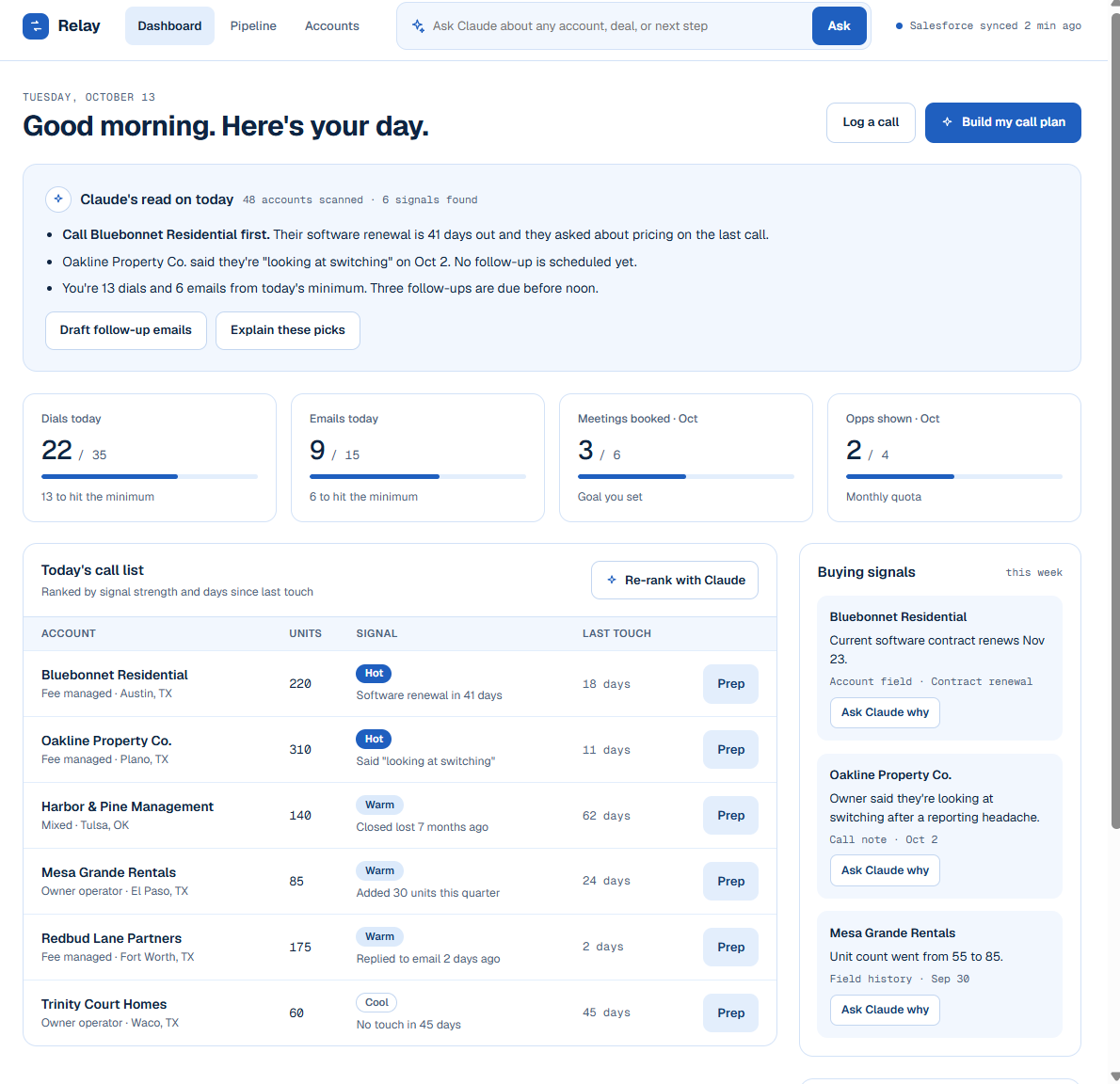Click '48 accounts scanned · 6 signals found' text
The image size is (1120, 1084).
(360, 199)
